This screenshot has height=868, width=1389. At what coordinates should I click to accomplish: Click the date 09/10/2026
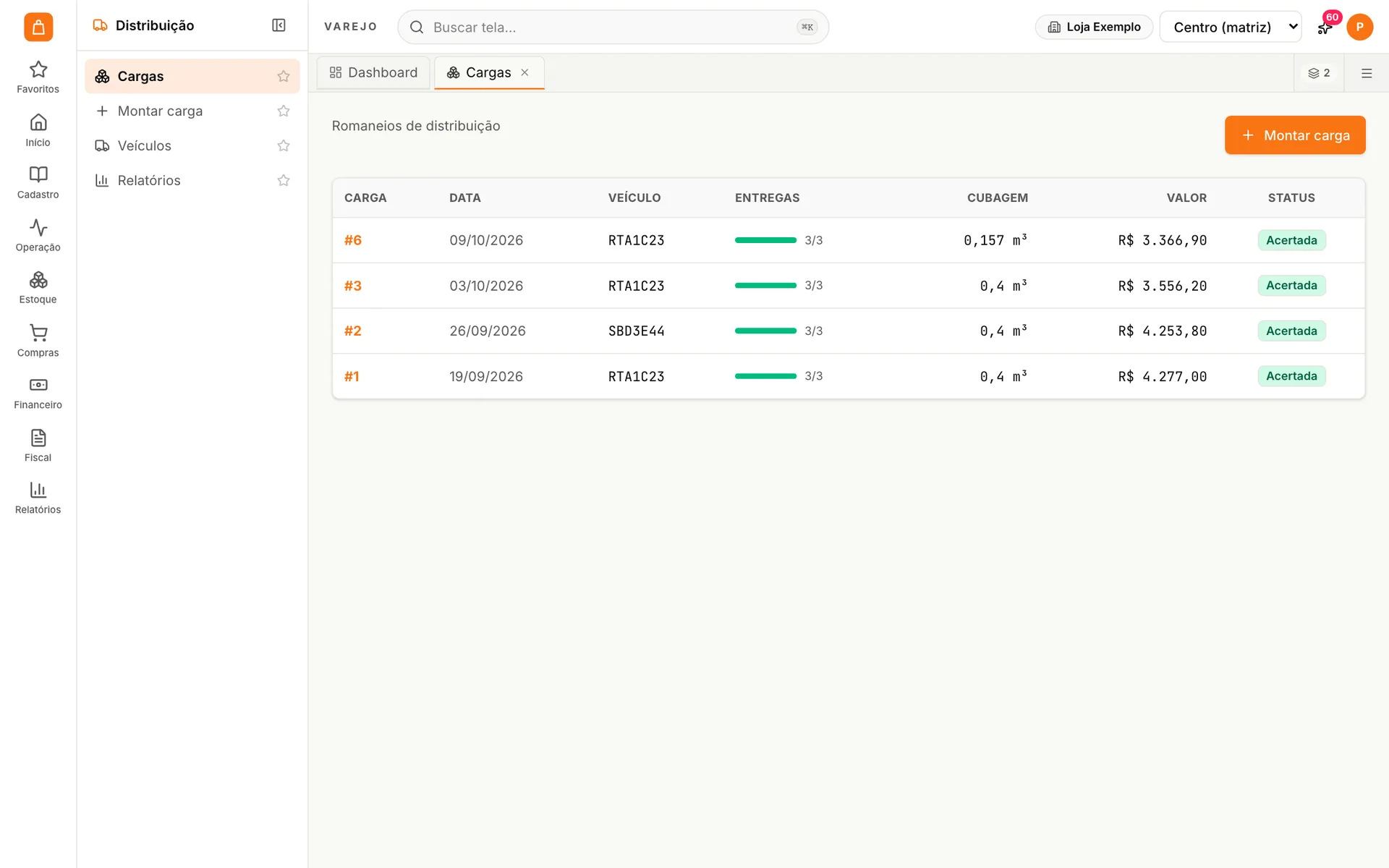pyautogui.click(x=486, y=240)
